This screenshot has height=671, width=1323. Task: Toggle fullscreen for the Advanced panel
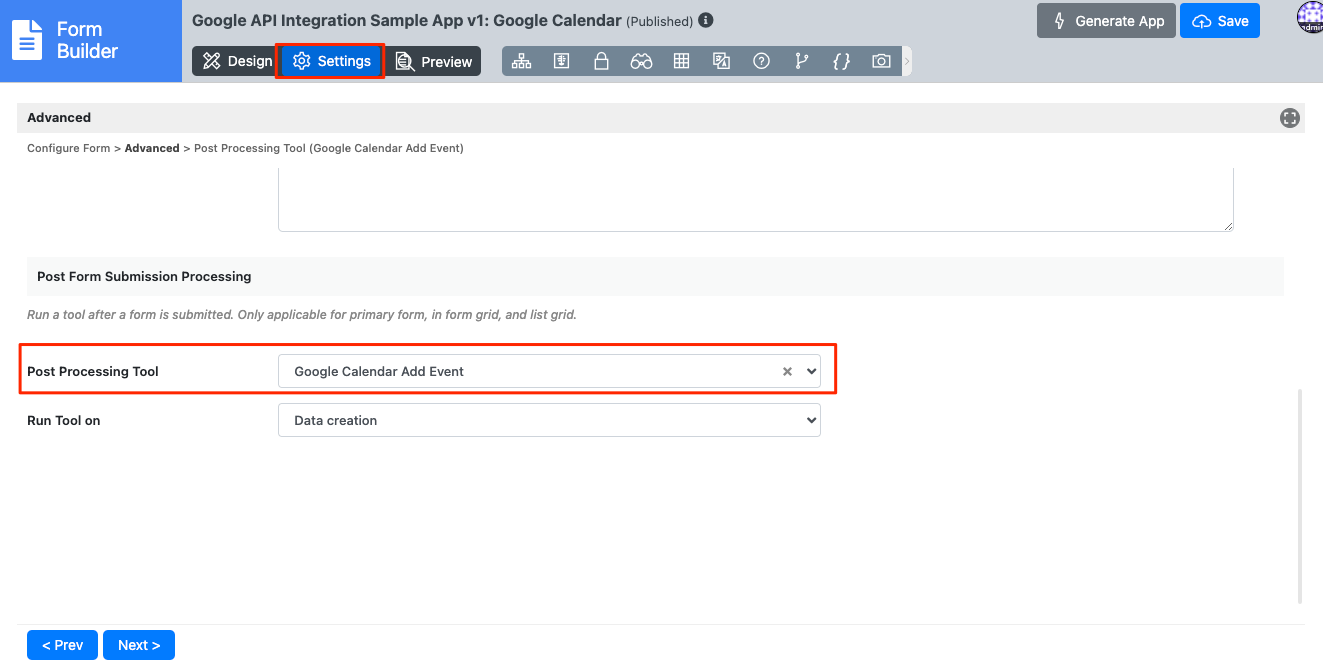tap(1290, 118)
